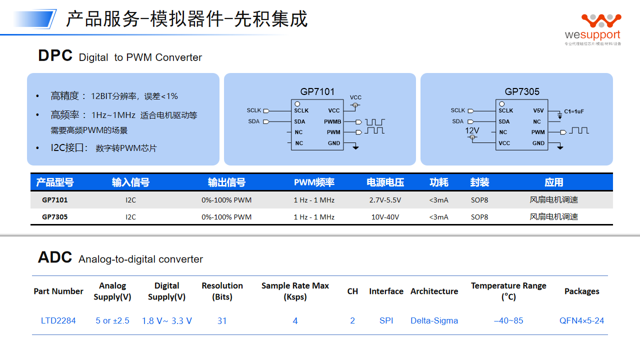Click the 12V supply label on GP7305
Image resolution: width=640 pixels, height=360 pixels.
[472, 131]
